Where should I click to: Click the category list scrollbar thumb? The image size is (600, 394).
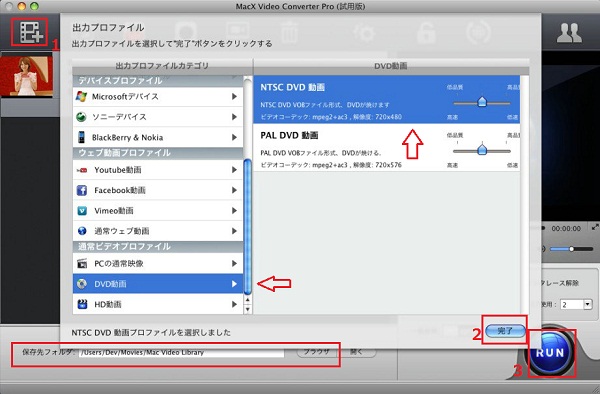(248, 226)
